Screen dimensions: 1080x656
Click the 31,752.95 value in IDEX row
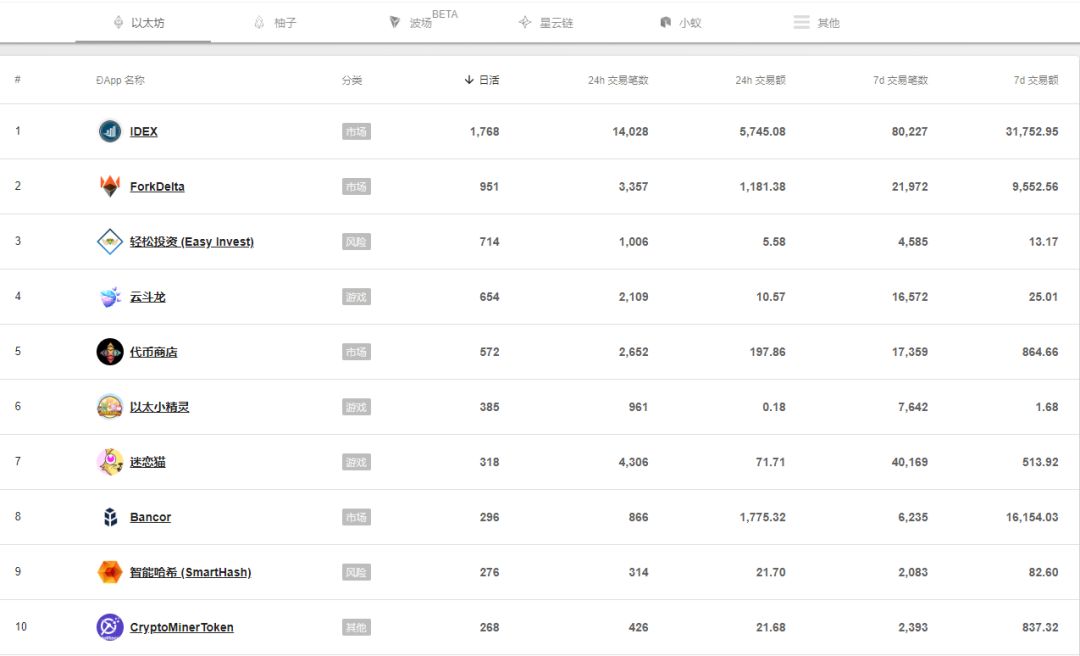1032,132
